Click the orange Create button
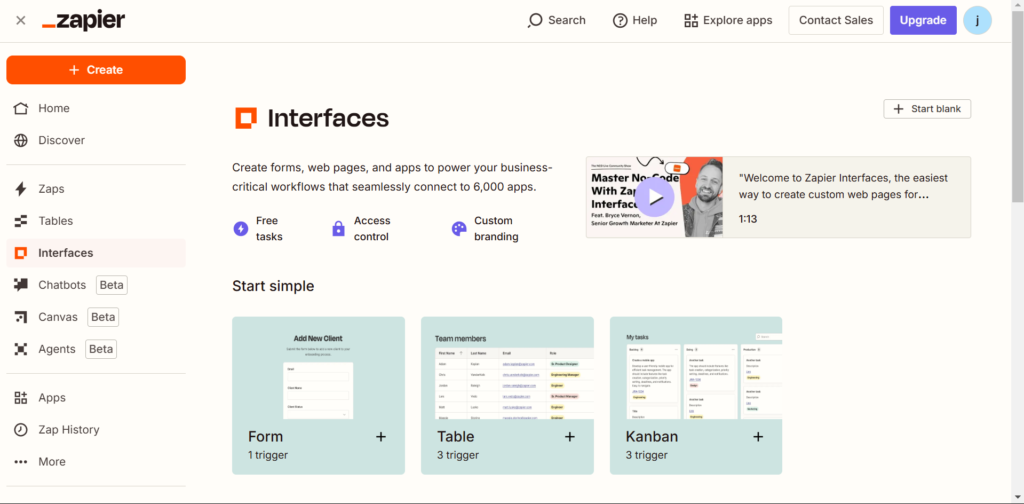 [96, 70]
